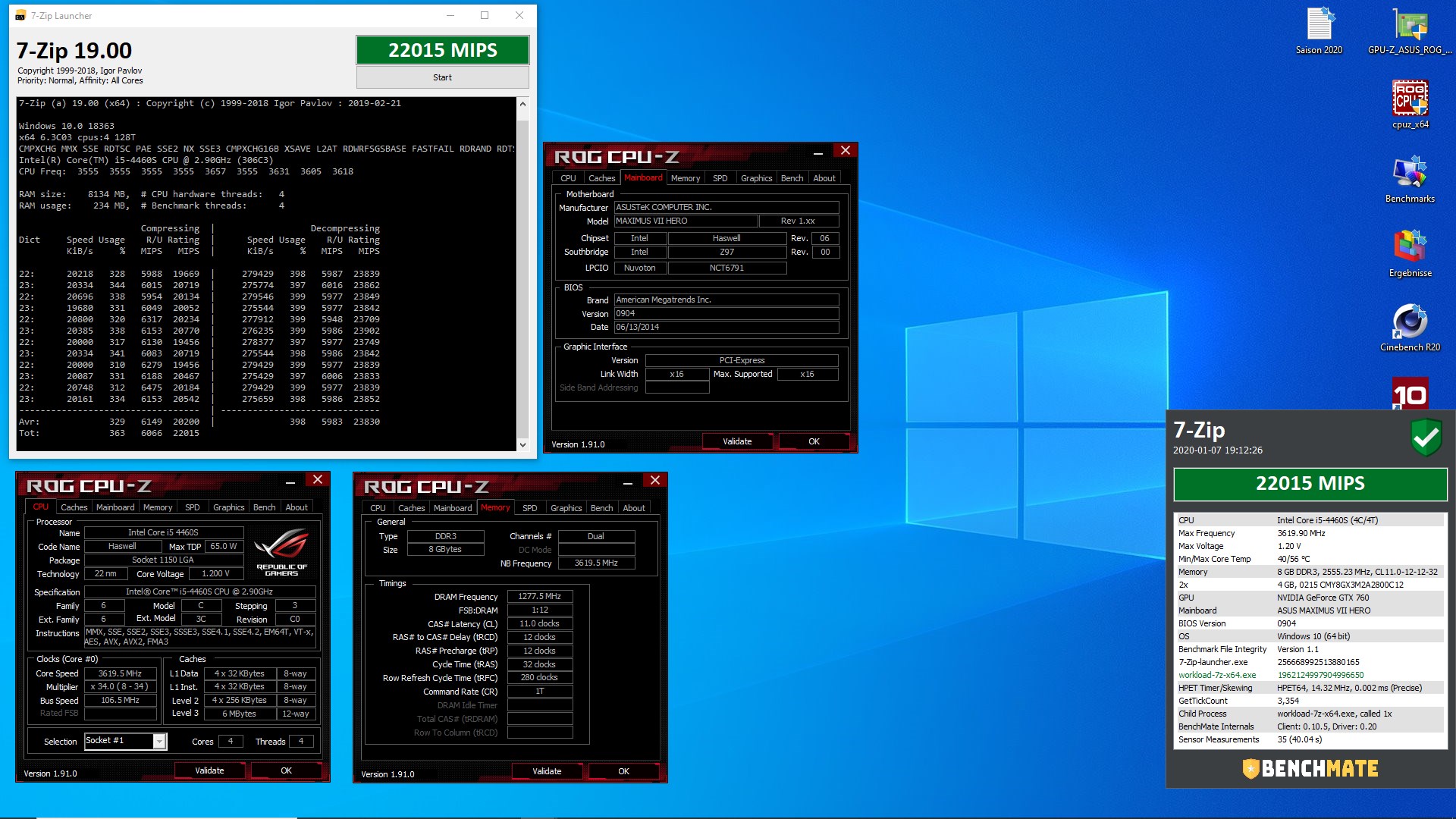The image size is (1456, 819).
Task: Open Bench tab in CPU window
Action: tap(264, 507)
